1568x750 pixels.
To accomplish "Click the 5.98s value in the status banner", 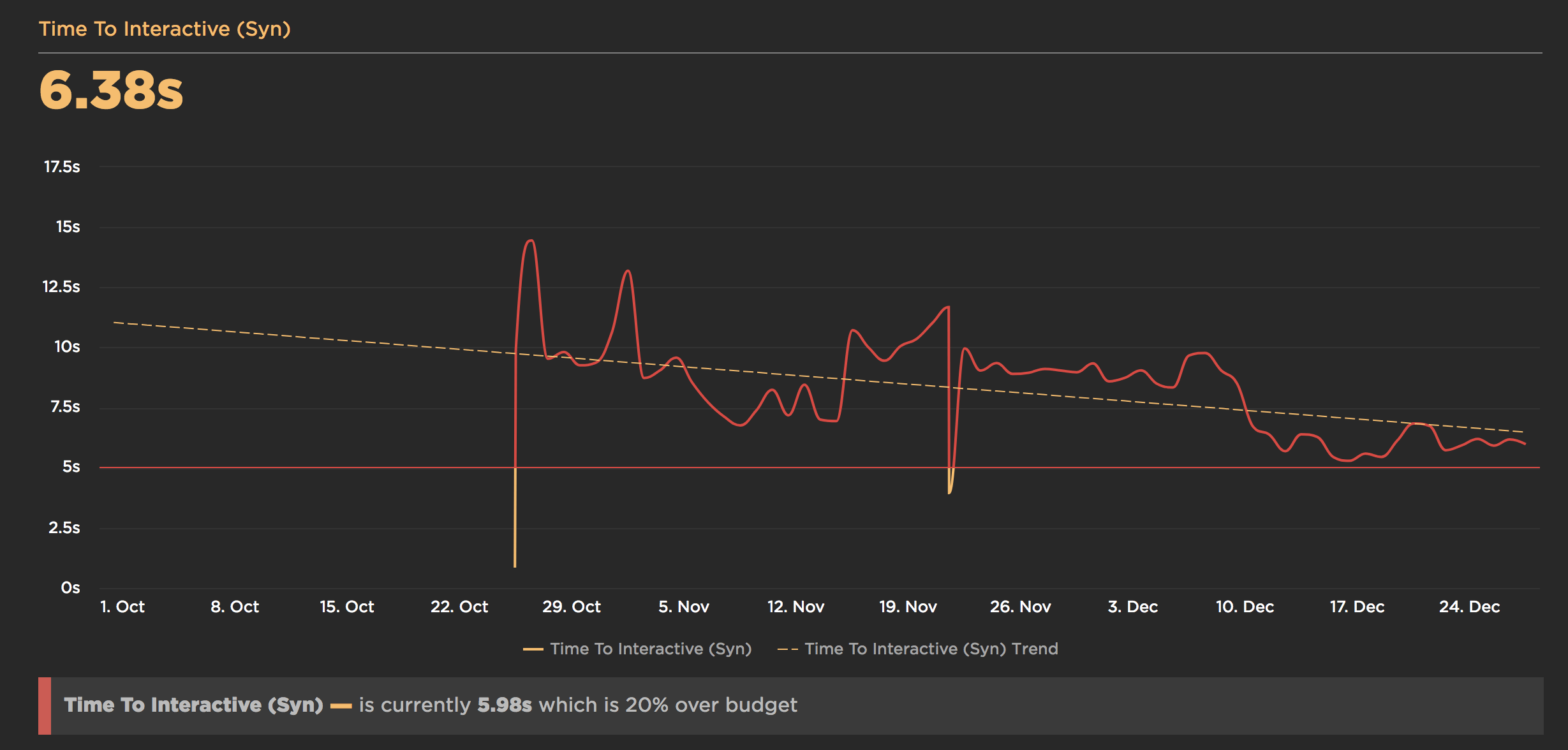I will (505, 705).
